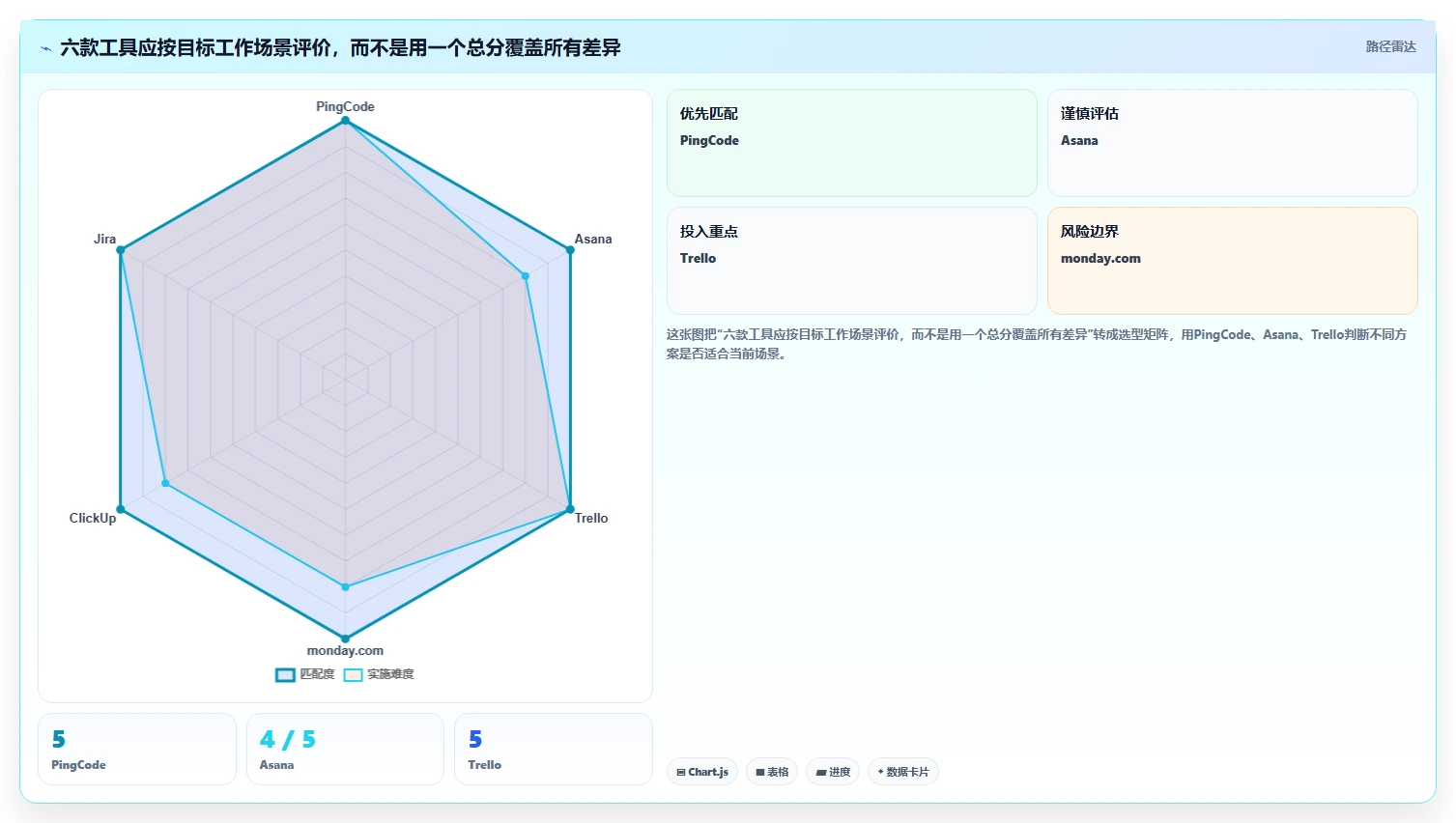Click the outer data point at monday.com vertex

tap(345, 639)
